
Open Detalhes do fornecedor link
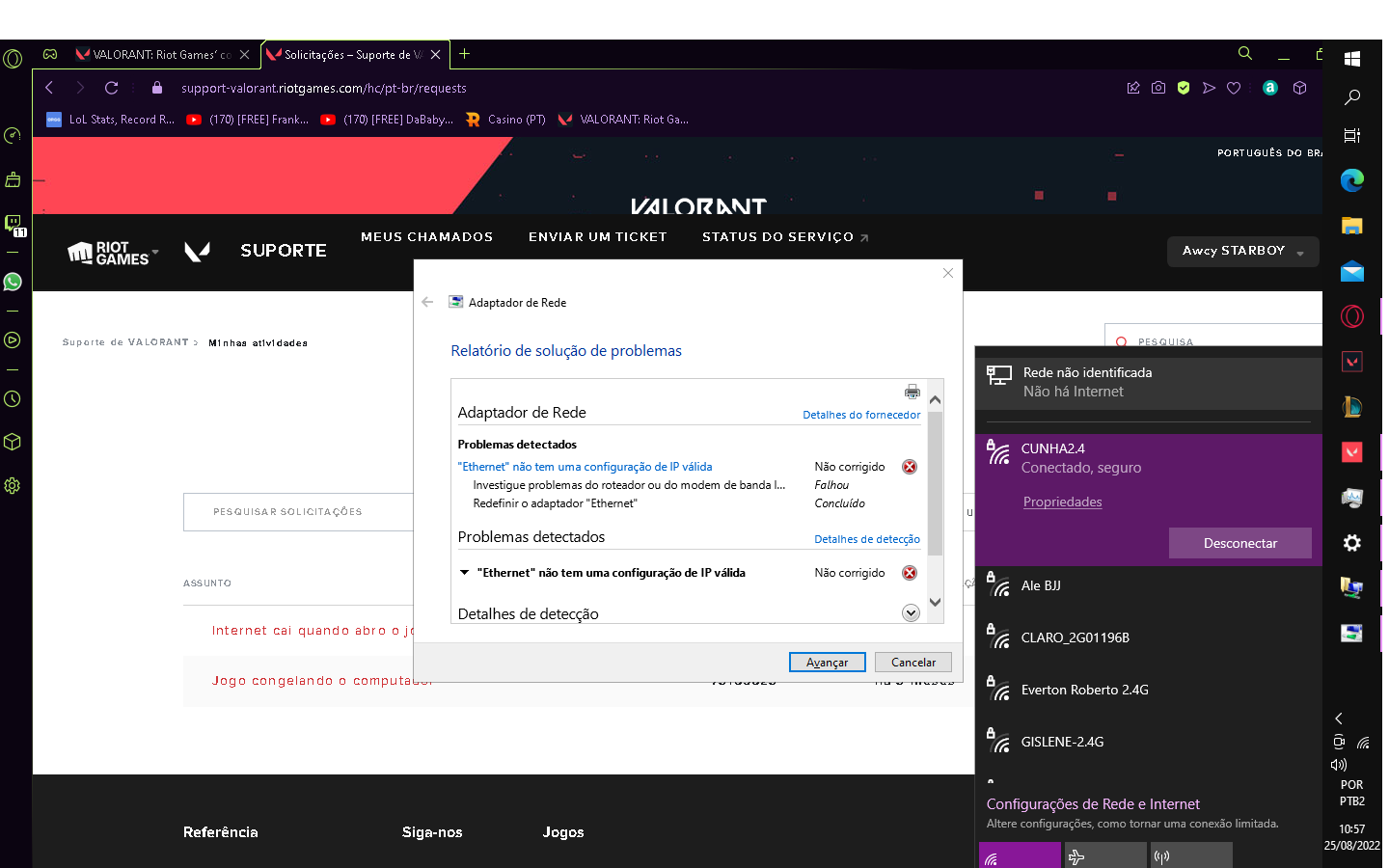click(x=861, y=415)
